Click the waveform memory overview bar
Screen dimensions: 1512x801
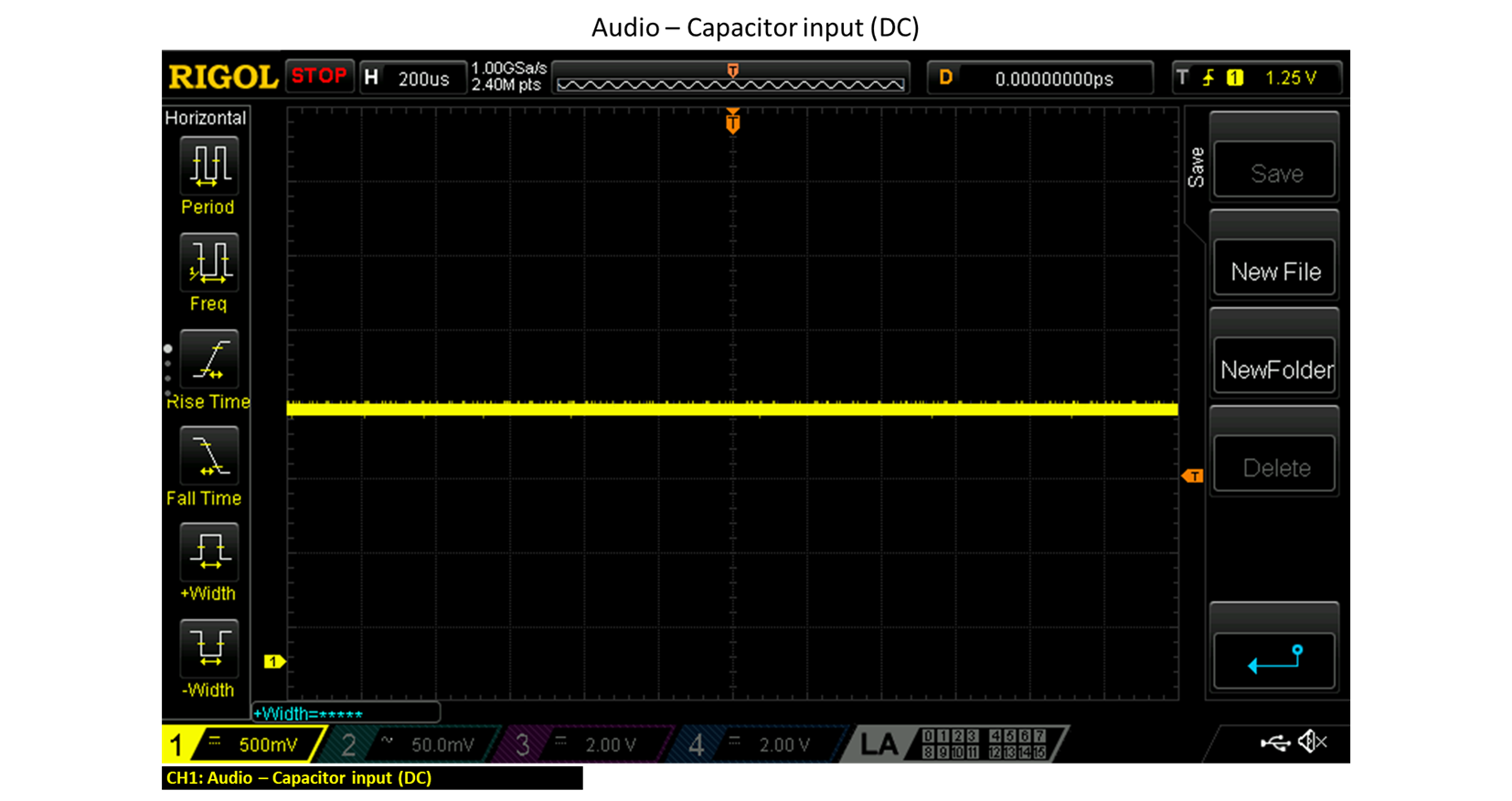click(x=730, y=78)
